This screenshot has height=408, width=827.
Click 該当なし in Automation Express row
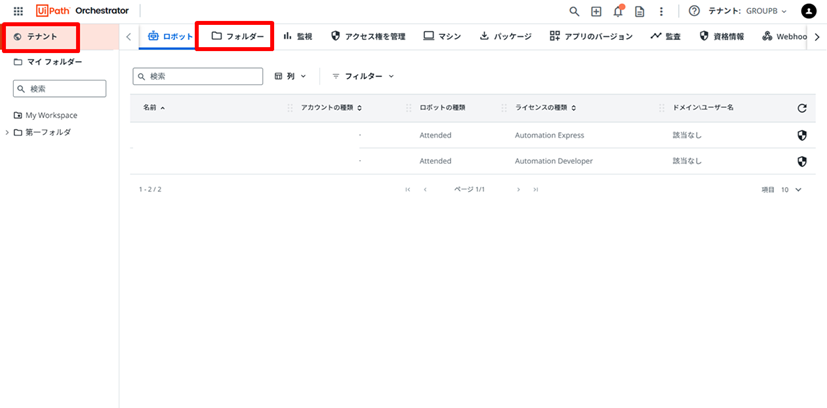pos(687,135)
